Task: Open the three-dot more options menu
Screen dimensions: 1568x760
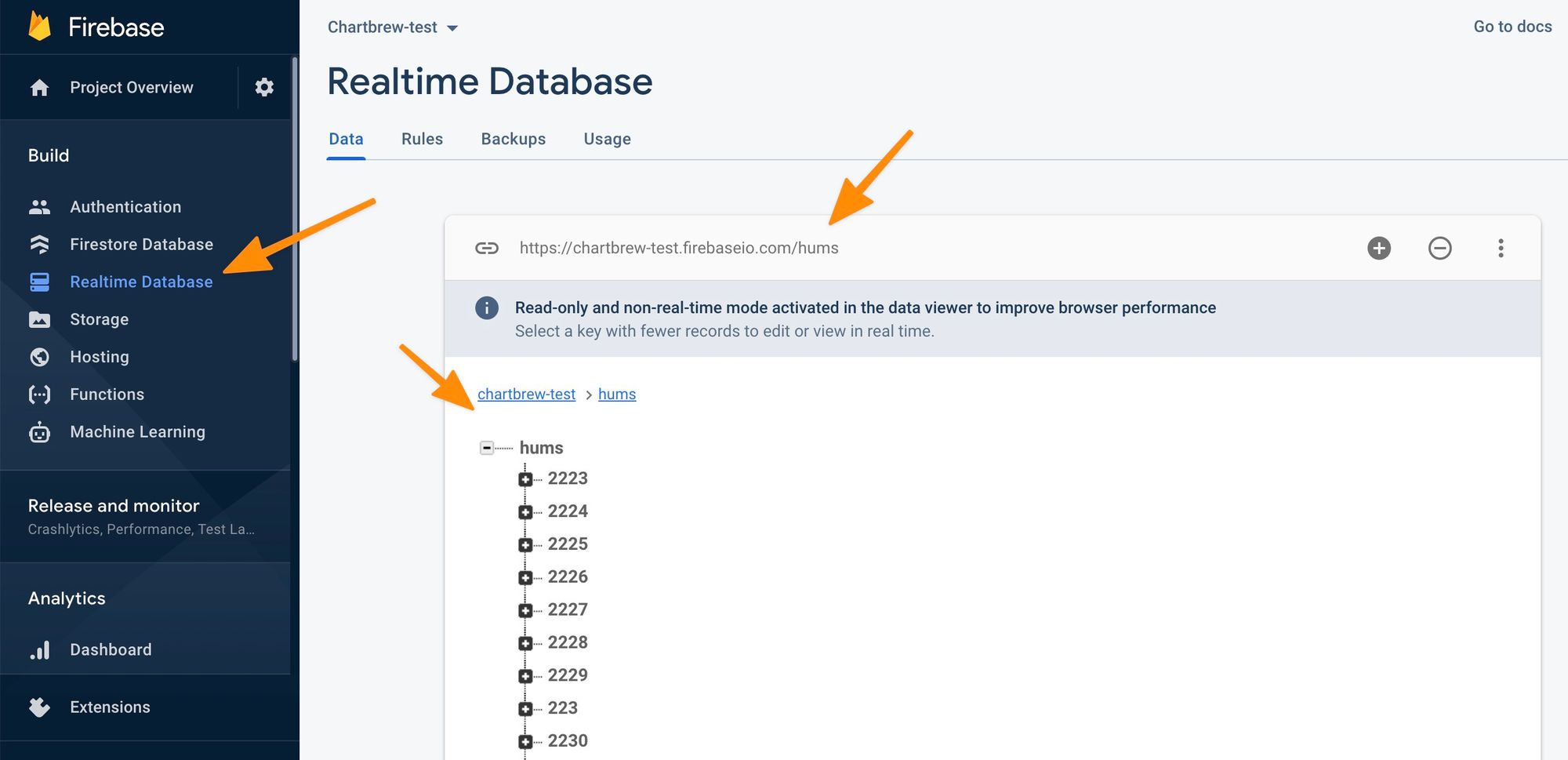Action: (x=1501, y=248)
